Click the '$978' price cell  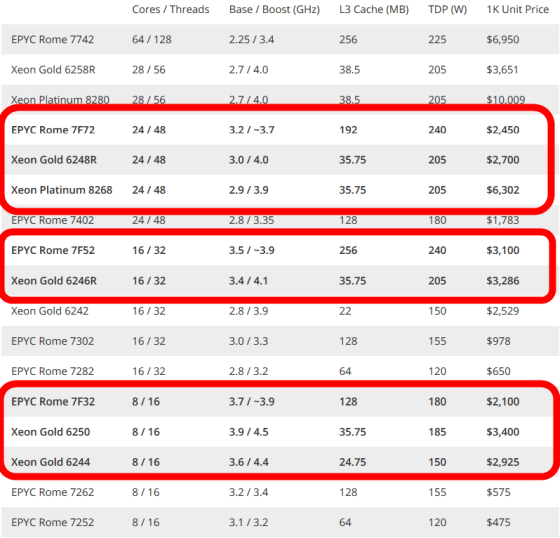pyautogui.click(x=498, y=341)
